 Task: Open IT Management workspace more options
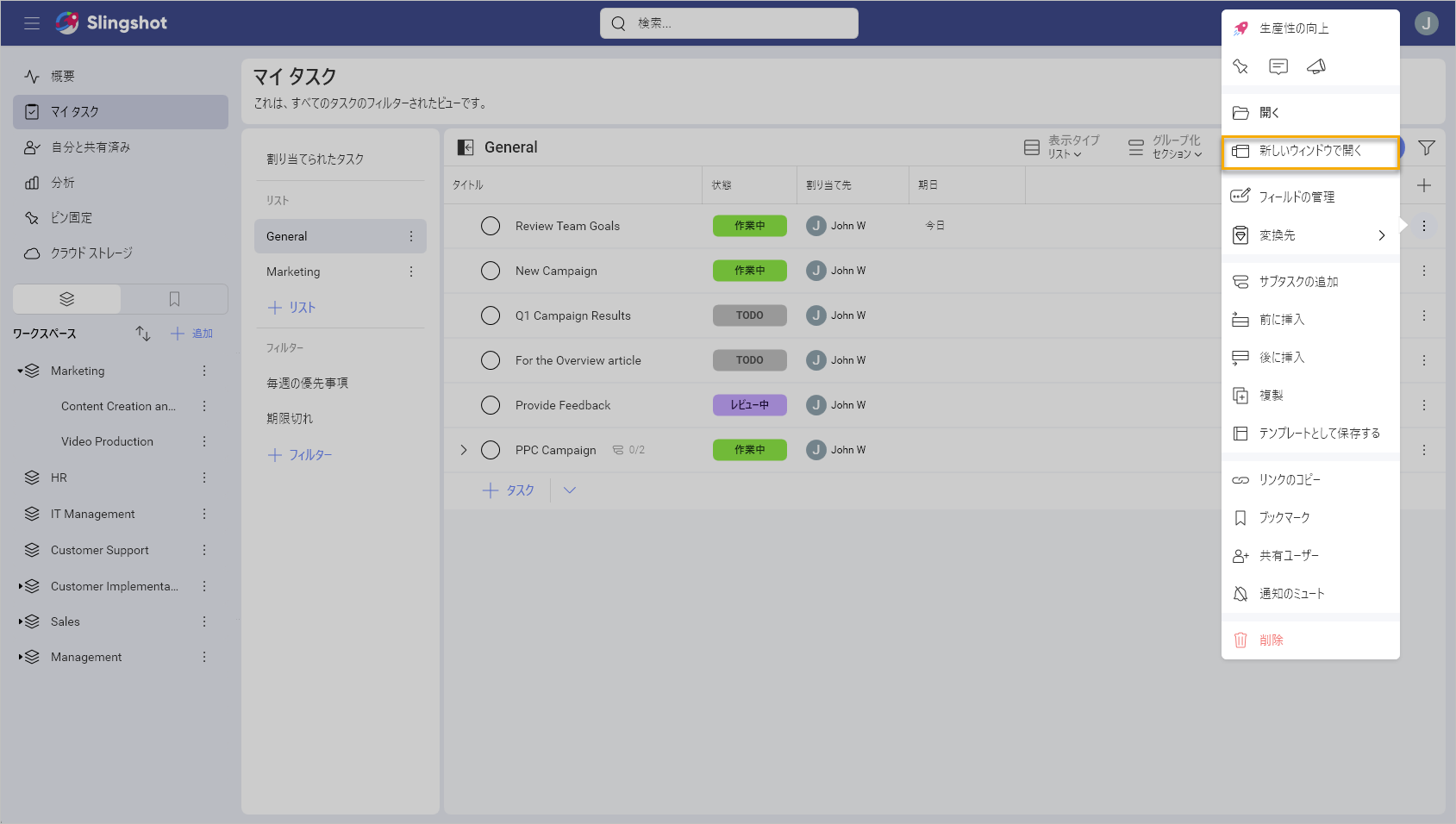point(204,514)
